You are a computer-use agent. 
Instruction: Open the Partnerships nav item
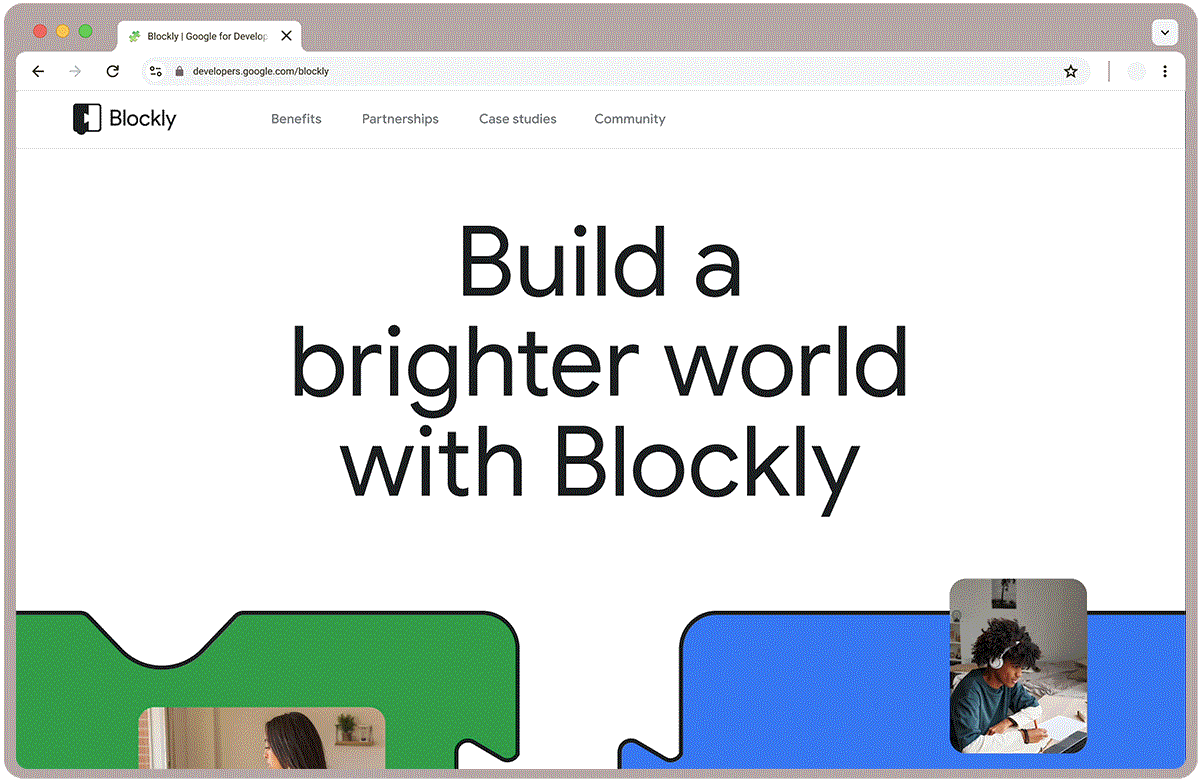[x=400, y=119]
